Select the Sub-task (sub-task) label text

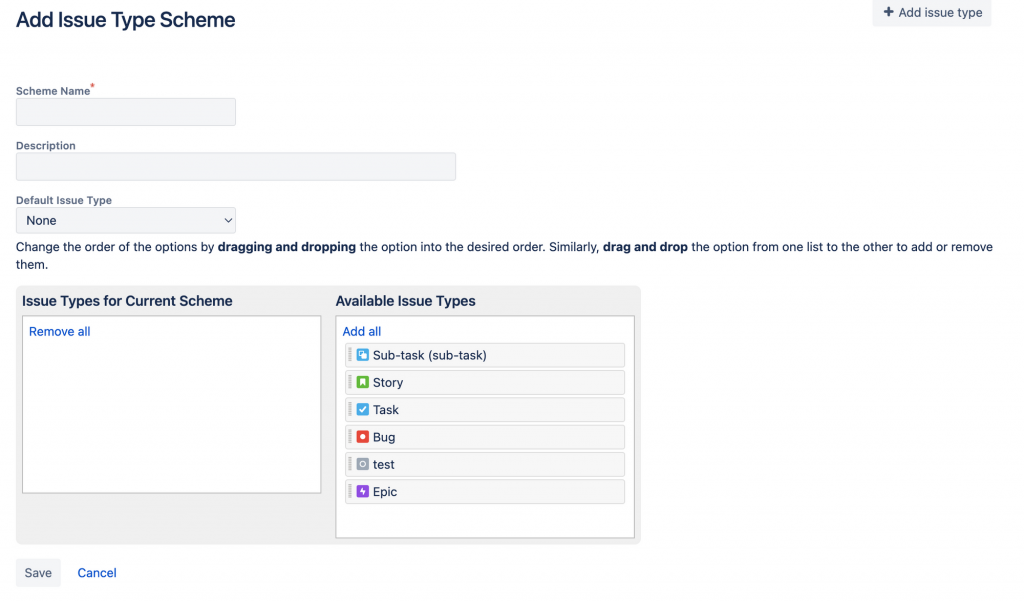430,355
